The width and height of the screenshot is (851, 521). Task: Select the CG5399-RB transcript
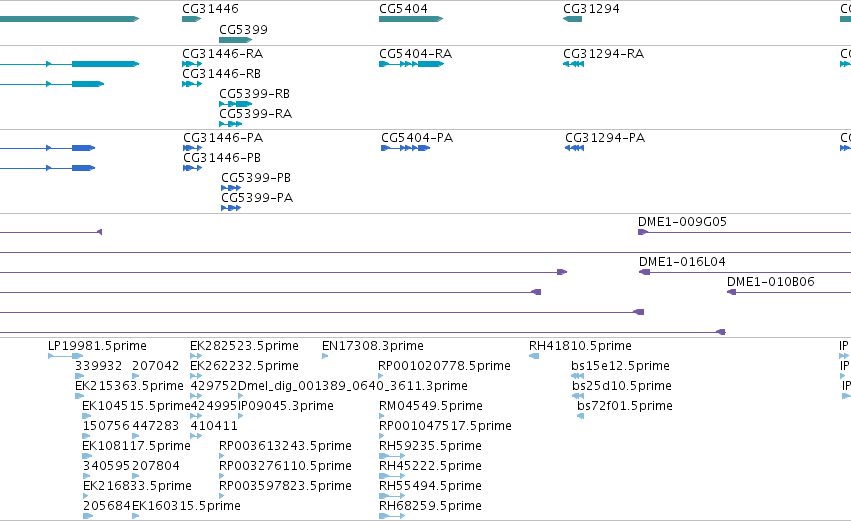click(x=236, y=104)
